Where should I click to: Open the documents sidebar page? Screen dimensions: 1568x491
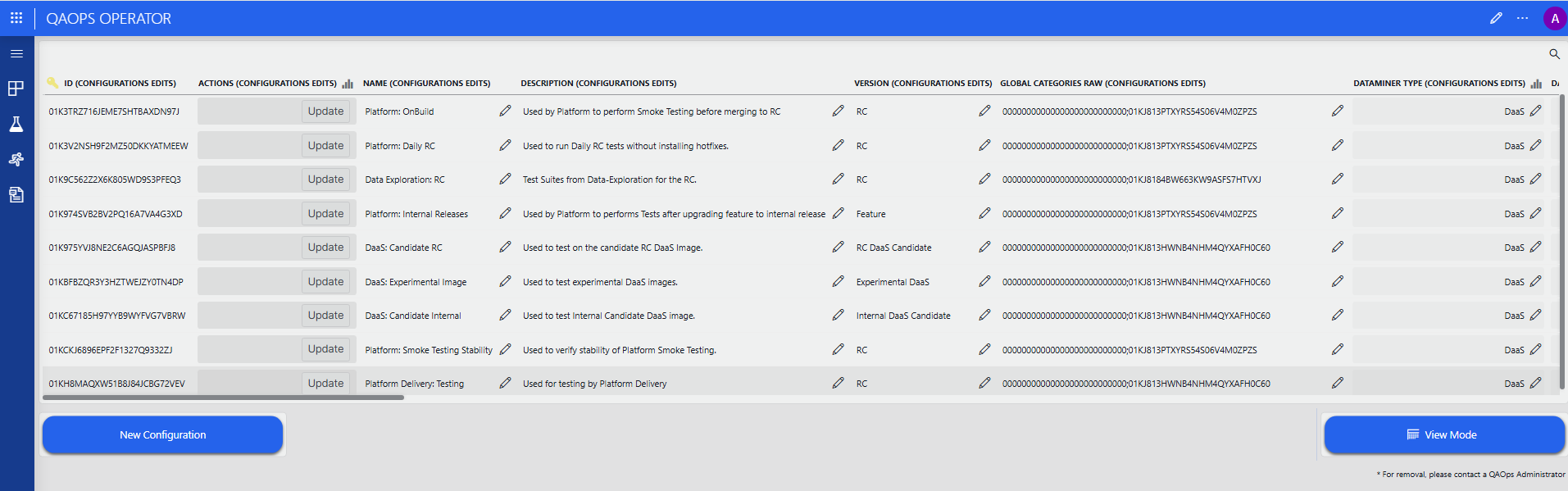[16, 194]
